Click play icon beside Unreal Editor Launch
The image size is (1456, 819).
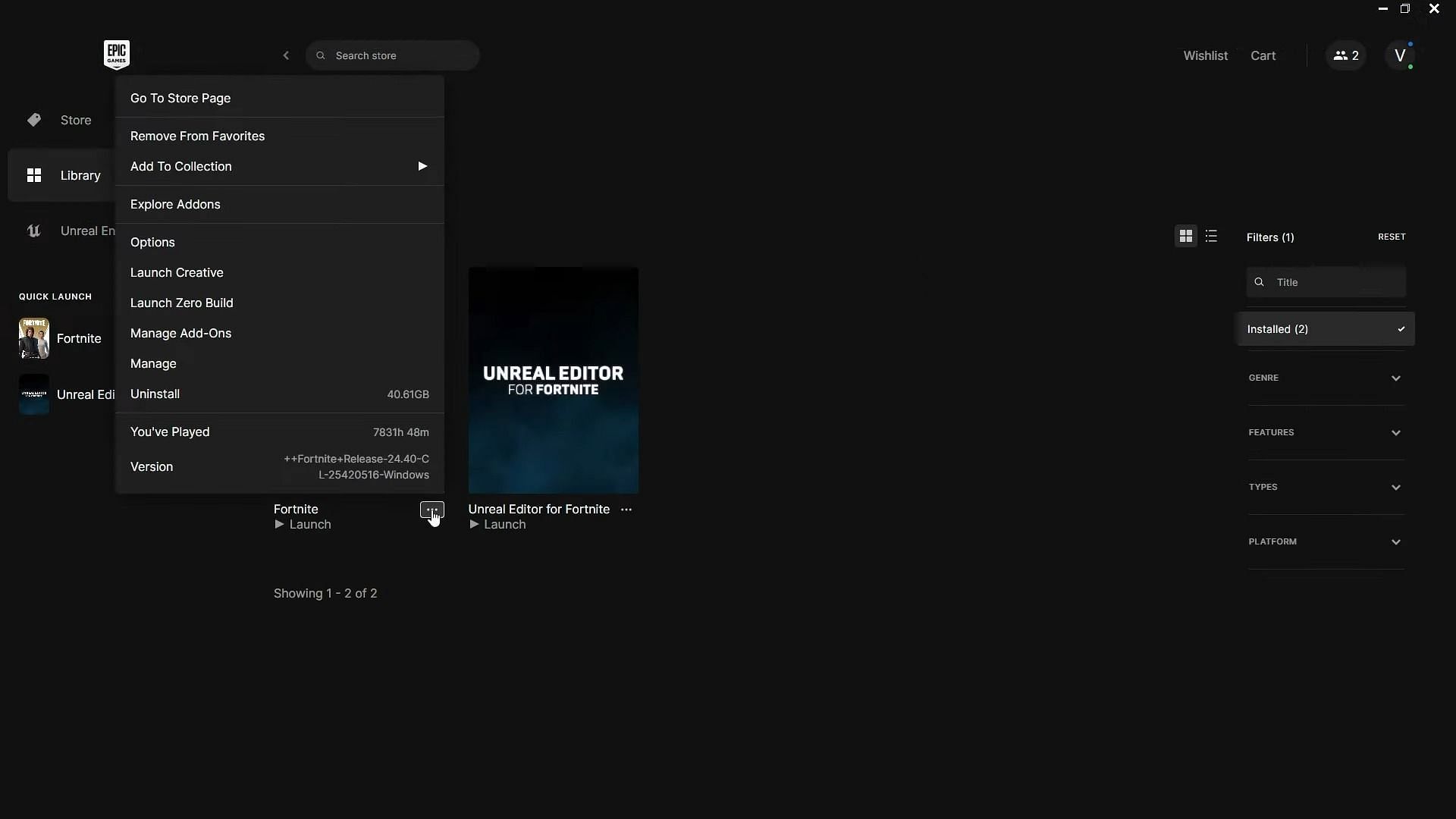pos(474,525)
